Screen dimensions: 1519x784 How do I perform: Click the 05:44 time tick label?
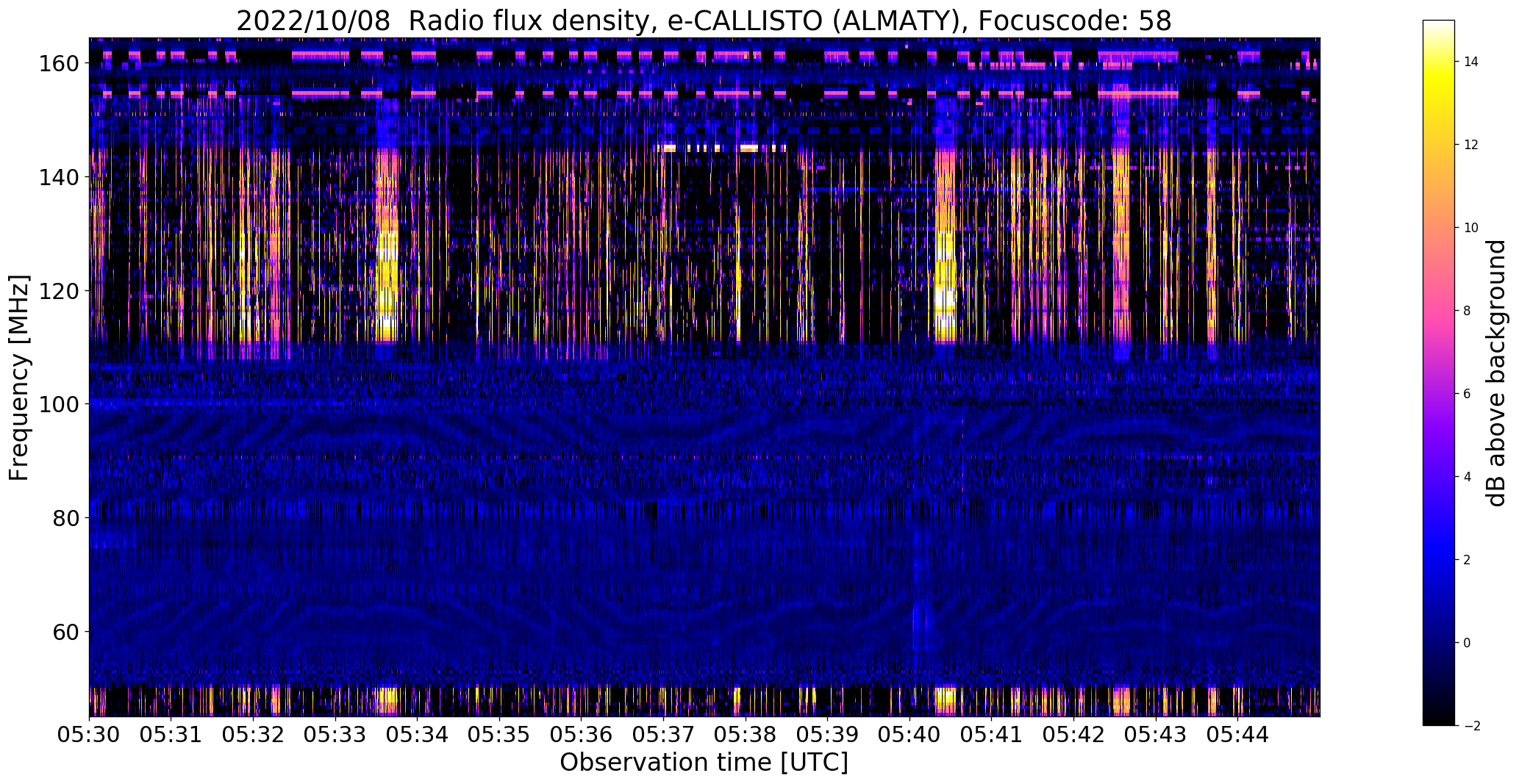click(1237, 734)
